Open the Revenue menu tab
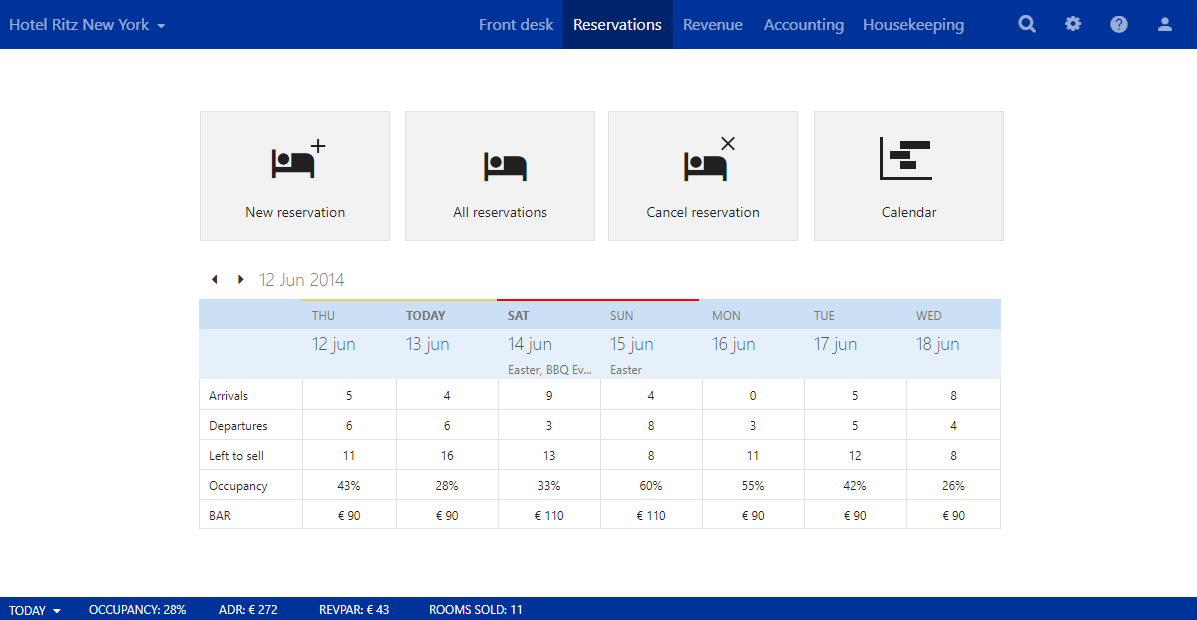This screenshot has width=1197, height=620. click(x=713, y=24)
